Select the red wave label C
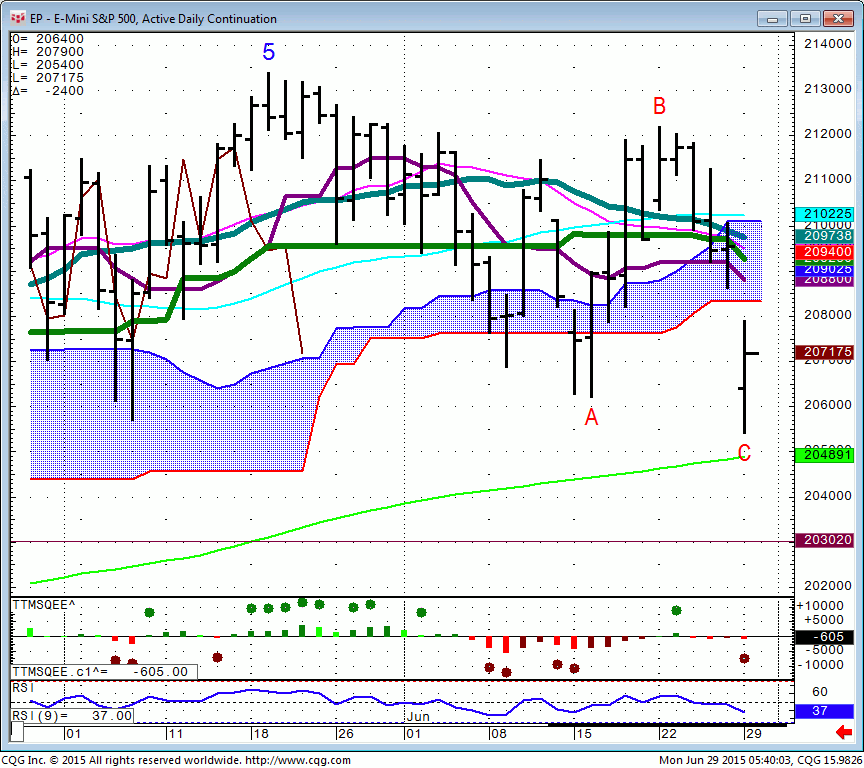Viewport: 864px width, 768px height. (744, 453)
